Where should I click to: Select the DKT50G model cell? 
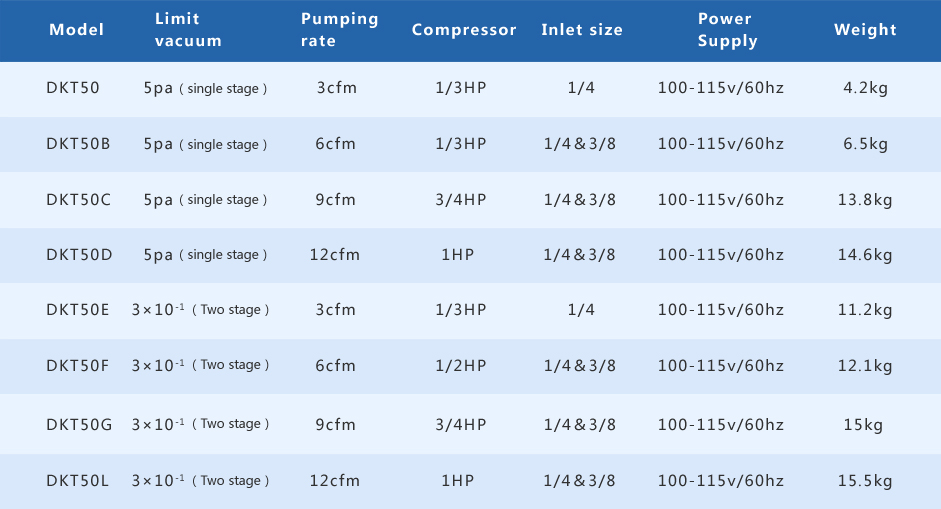coord(79,424)
